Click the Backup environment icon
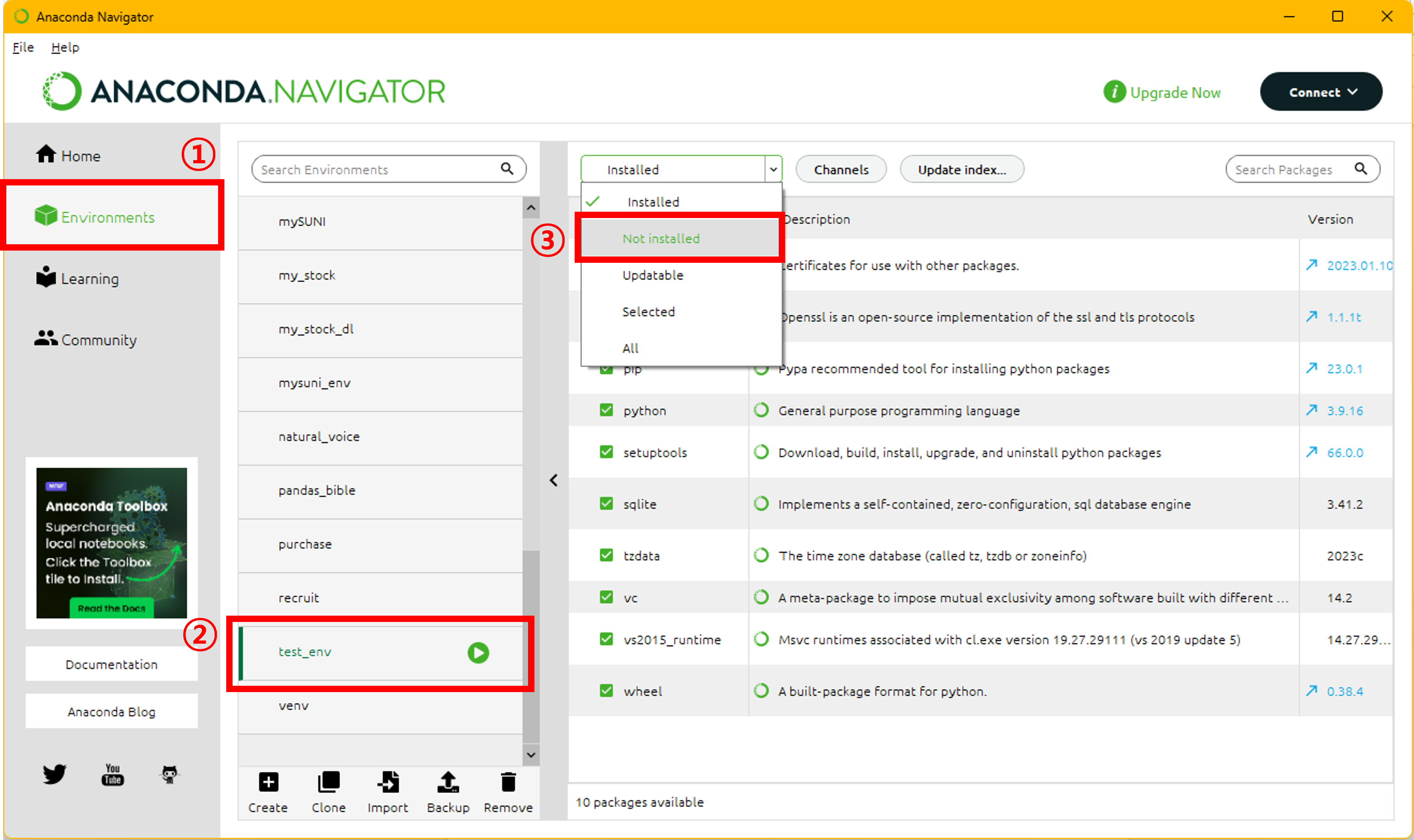1414x840 pixels. coord(448,782)
